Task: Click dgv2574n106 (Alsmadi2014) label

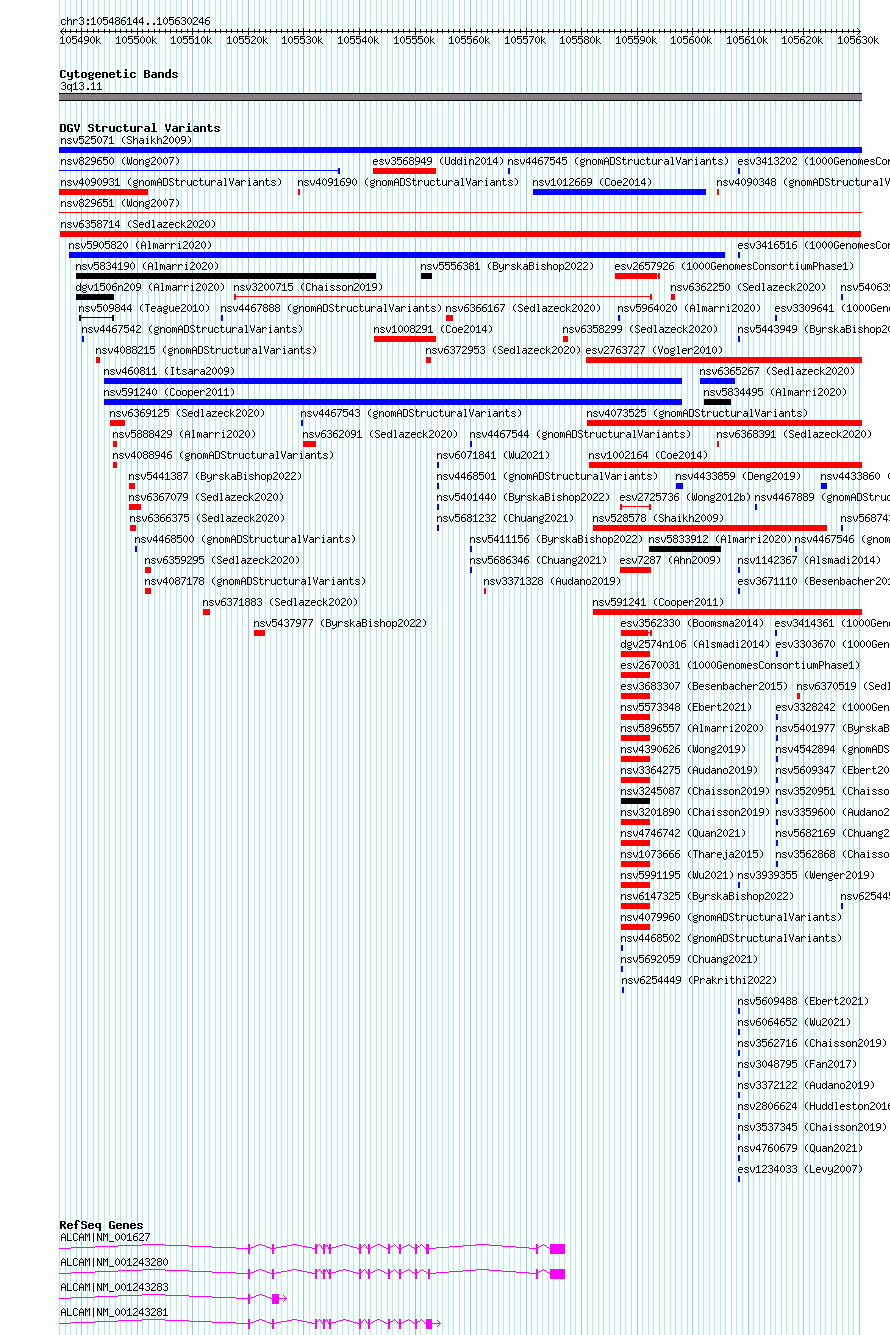Action: (x=695, y=644)
